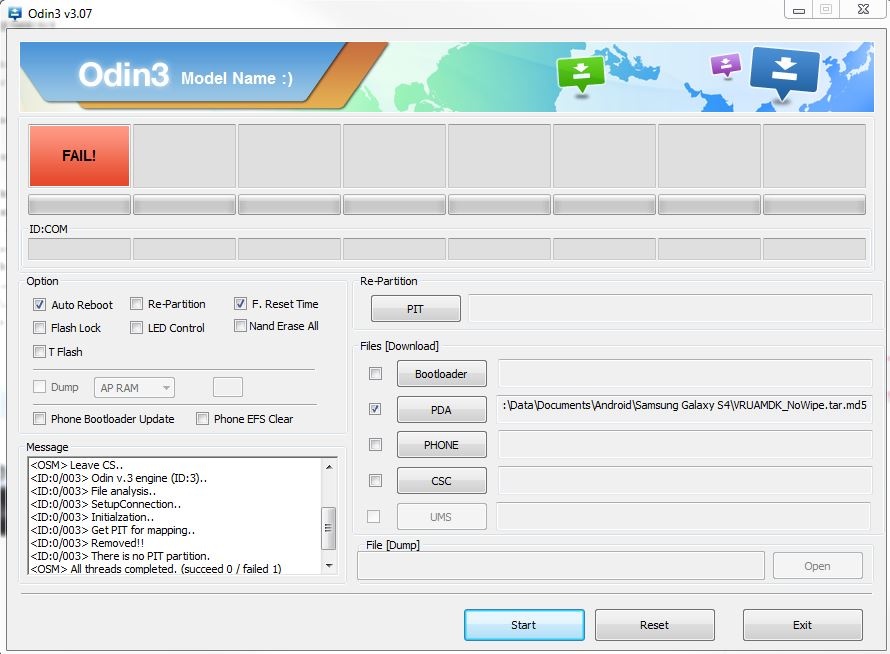
Task: Click the first progress bar under FAIL!
Action: coord(79,204)
